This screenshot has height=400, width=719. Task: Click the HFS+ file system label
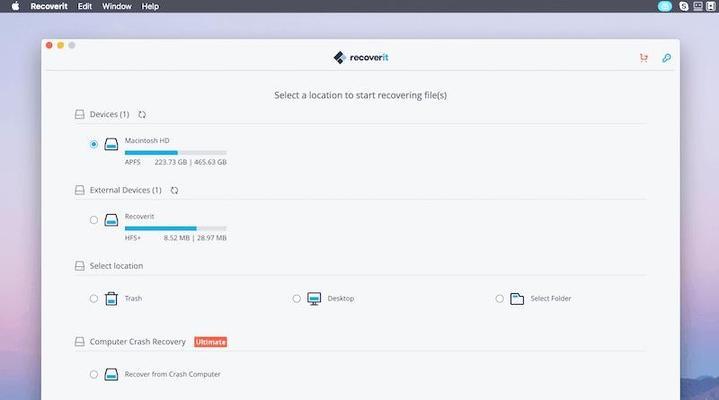tap(133, 238)
